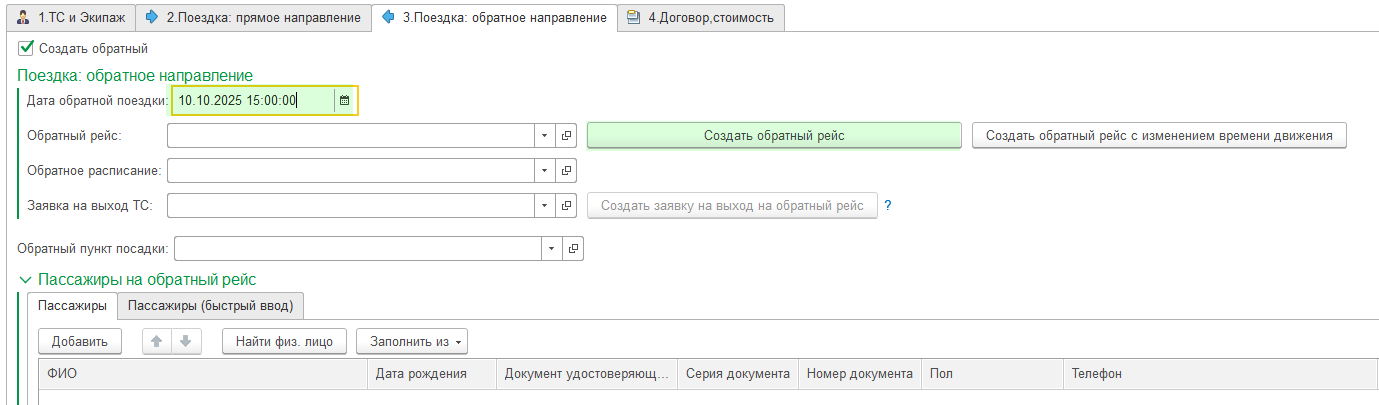Move passenger row down with arrow button

pyautogui.click(x=185, y=341)
